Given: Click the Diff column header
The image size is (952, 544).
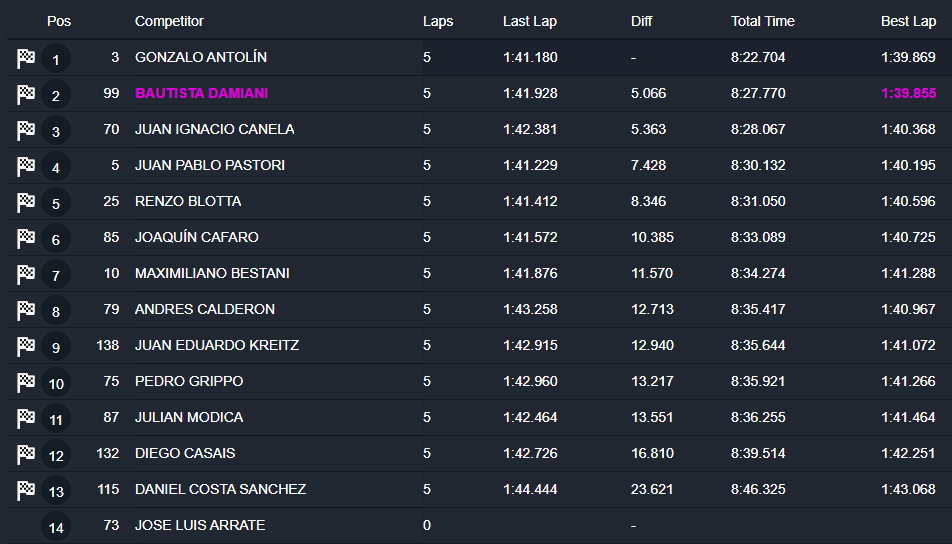Looking at the screenshot, I should coord(642,21).
